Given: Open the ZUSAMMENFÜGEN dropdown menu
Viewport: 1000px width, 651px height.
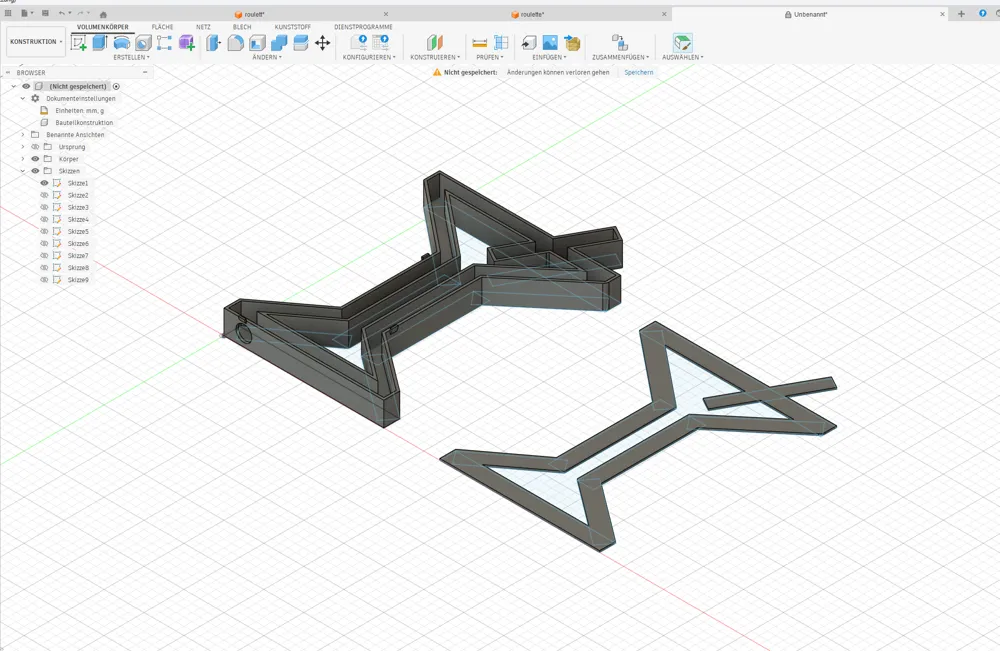Looking at the screenshot, I should [620, 57].
